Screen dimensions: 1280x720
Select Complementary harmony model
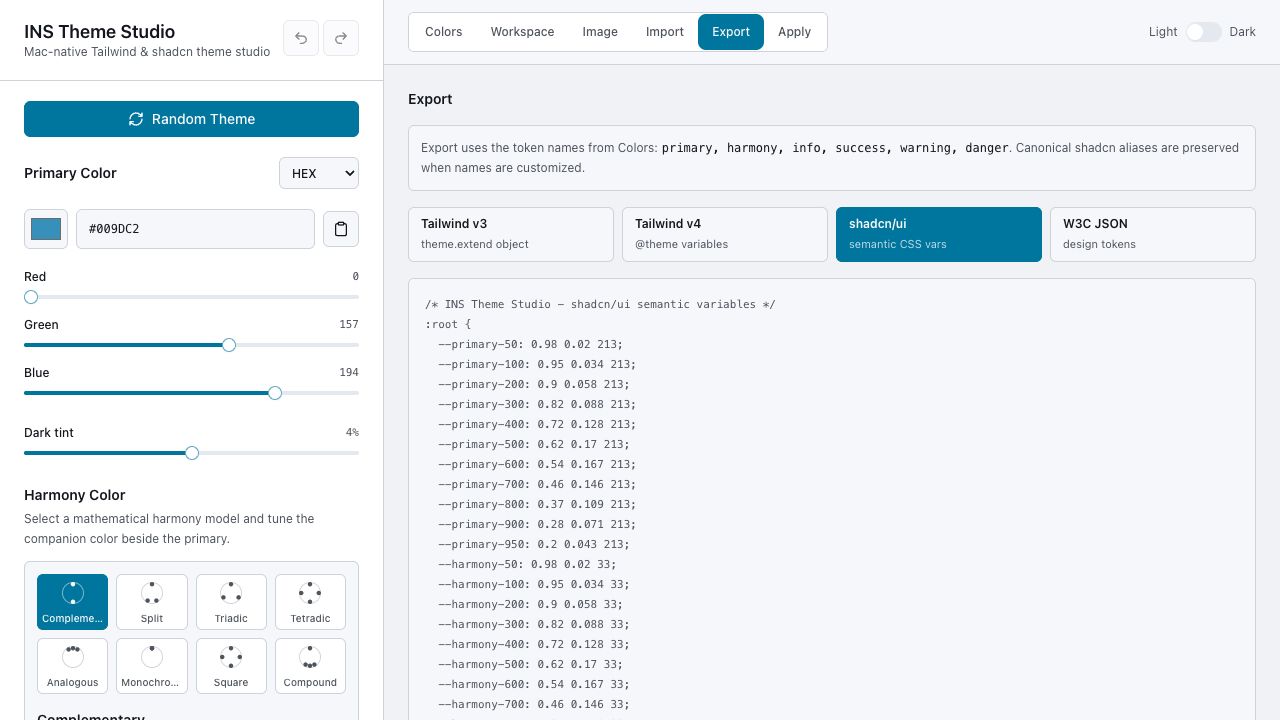72,602
